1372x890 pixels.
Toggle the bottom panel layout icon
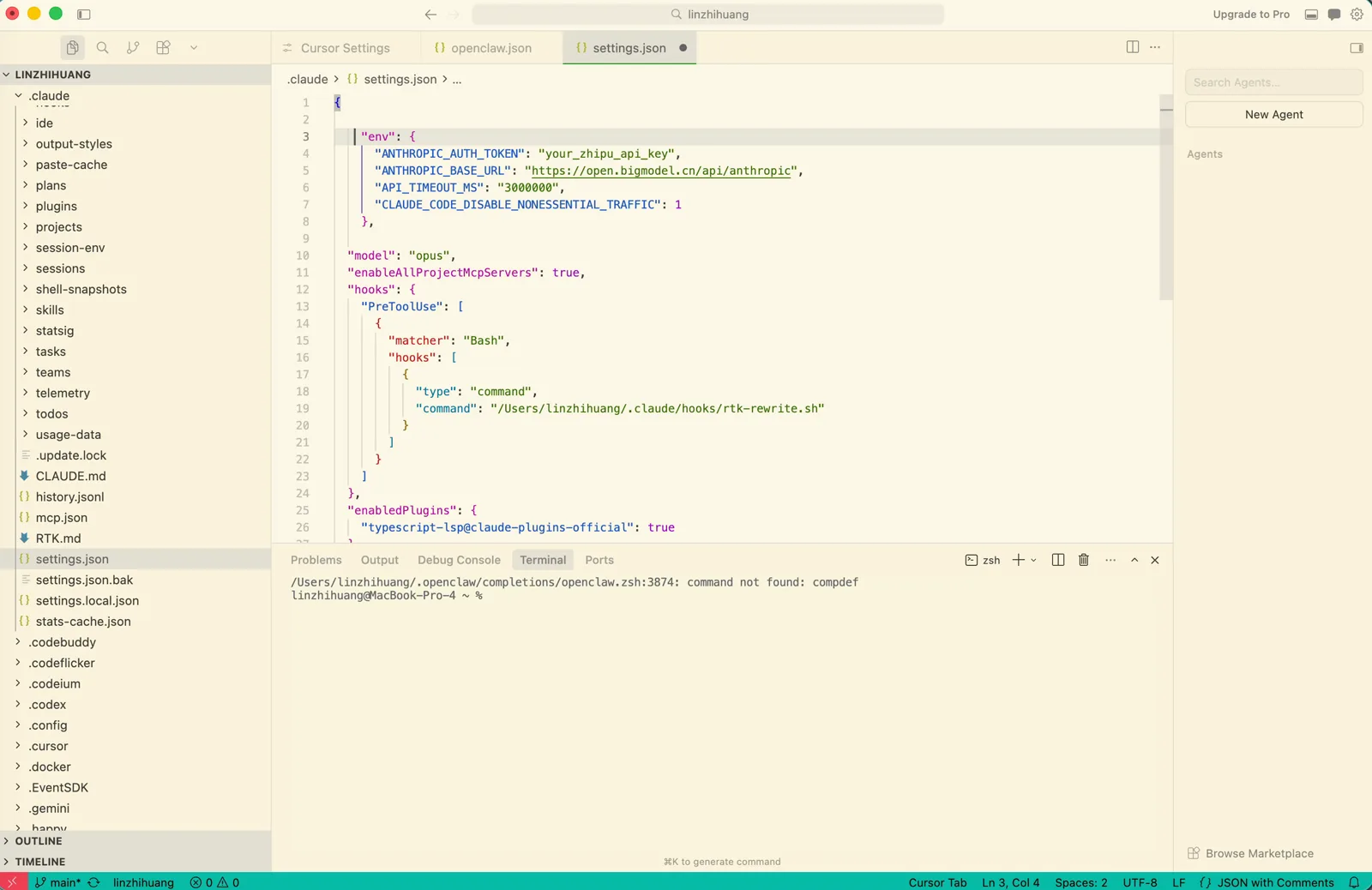click(x=1311, y=15)
